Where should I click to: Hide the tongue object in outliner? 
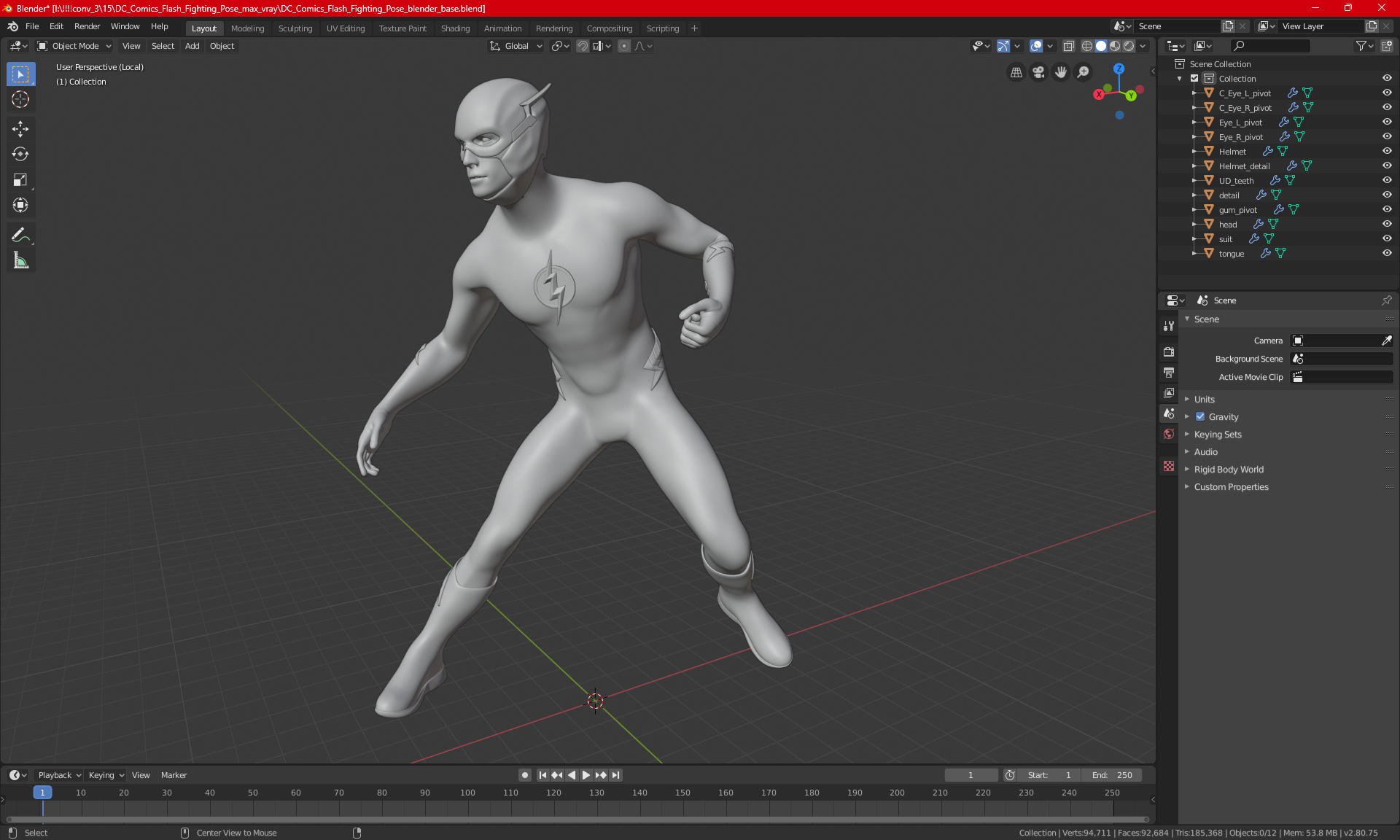click(x=1386, y=253)
